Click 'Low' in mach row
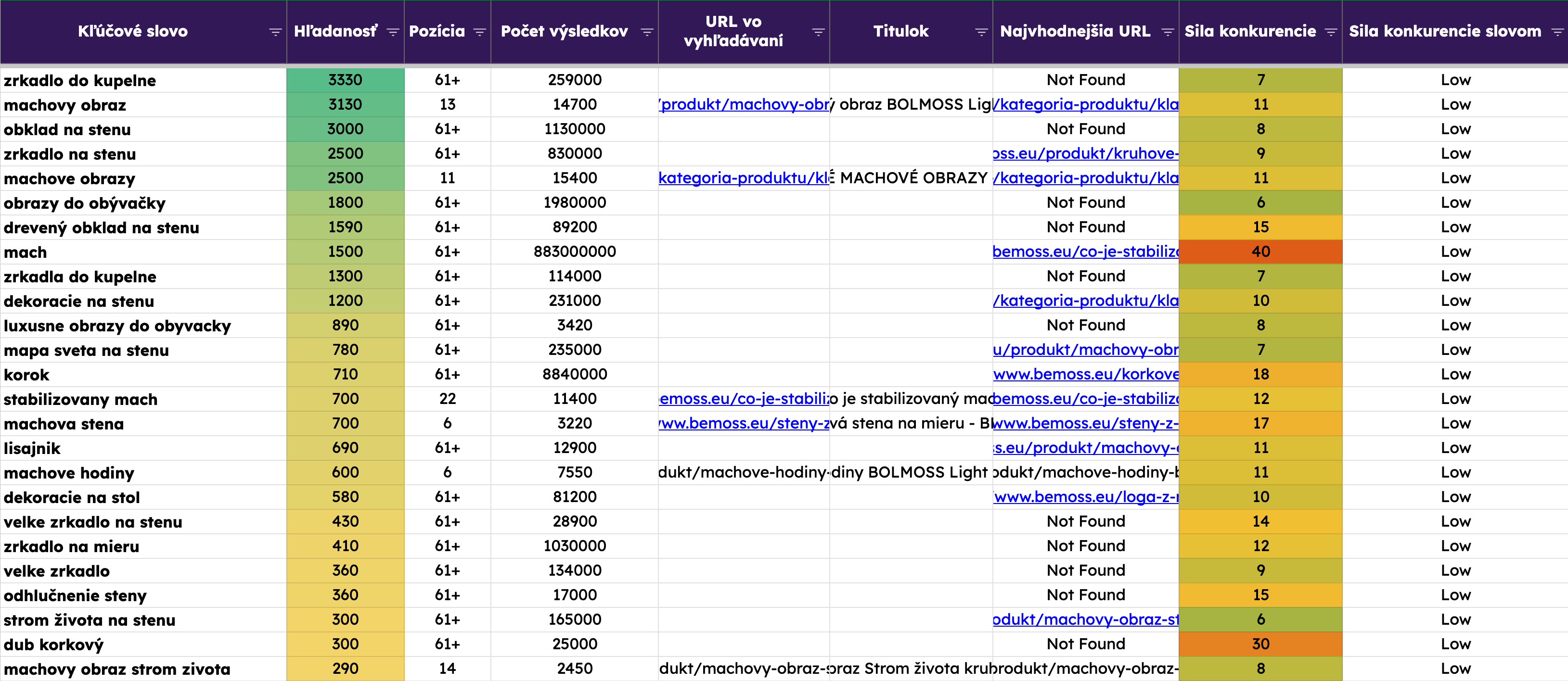Viewport: 1568px width, 681px height. 1455,252
